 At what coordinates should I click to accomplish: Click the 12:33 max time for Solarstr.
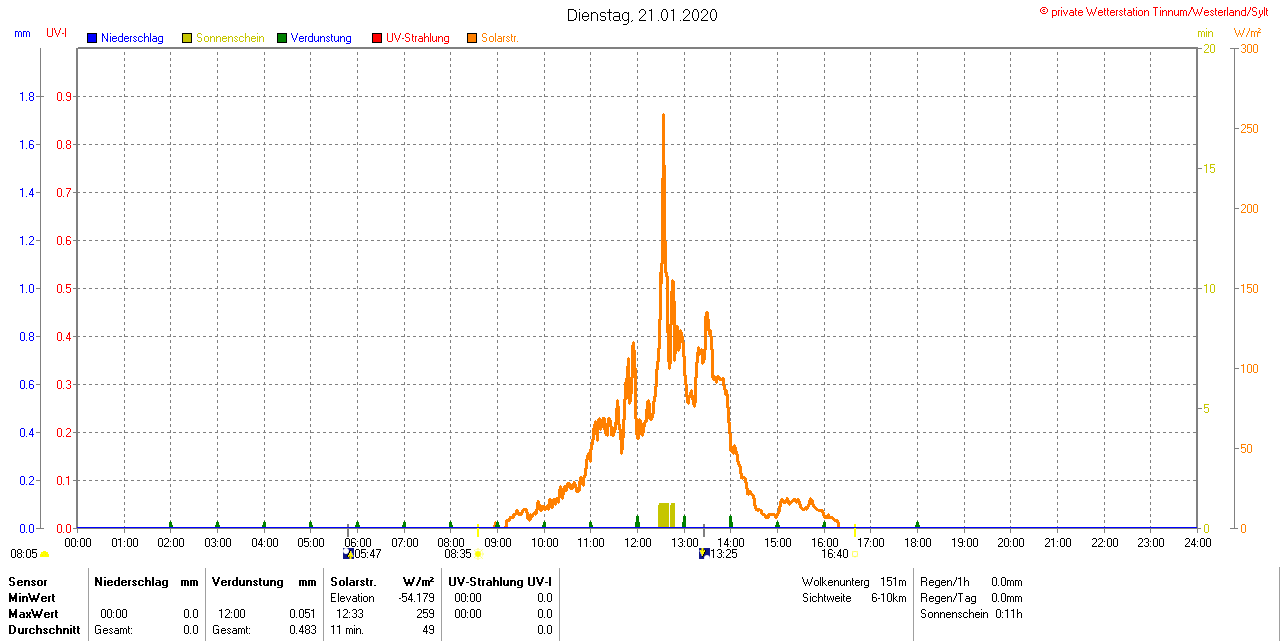350,613
